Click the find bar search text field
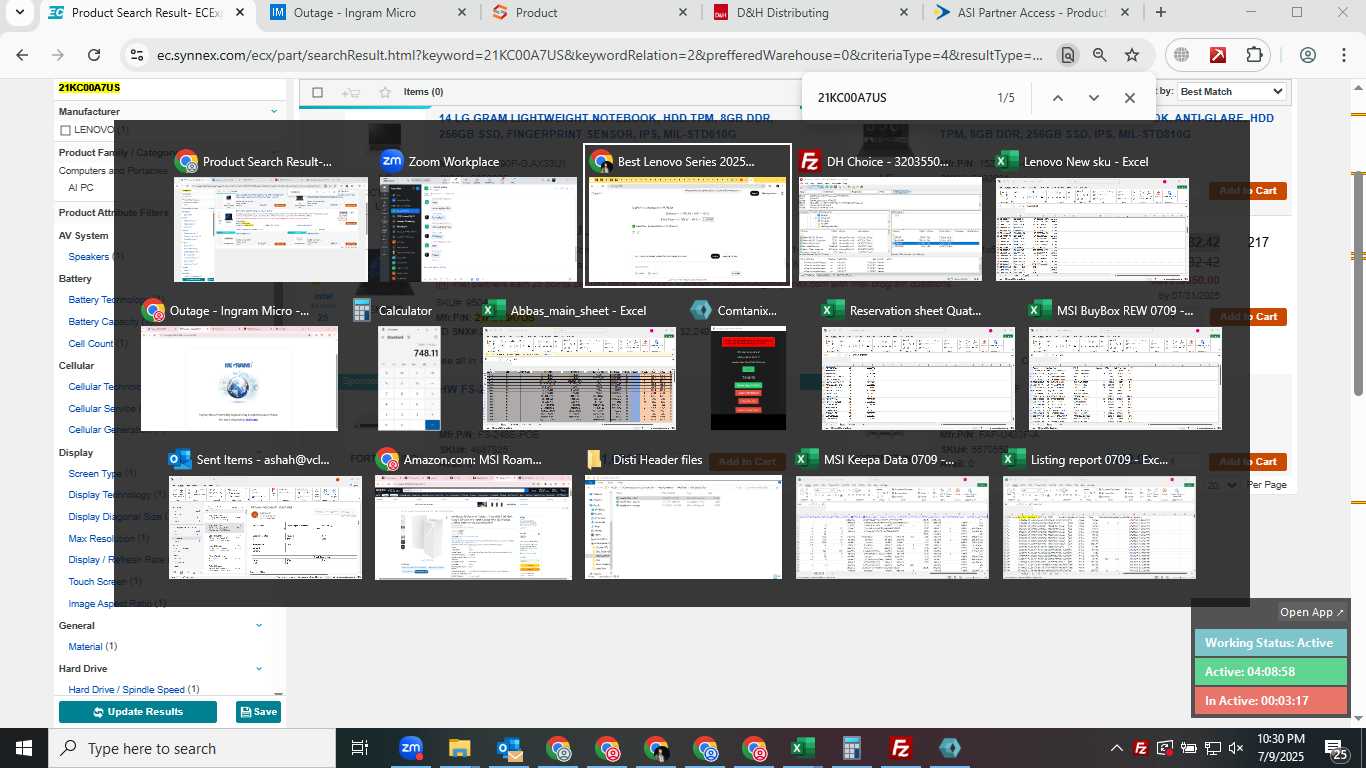The width and height of the screenshot is (1366, 768). click(x=900, y=98)
